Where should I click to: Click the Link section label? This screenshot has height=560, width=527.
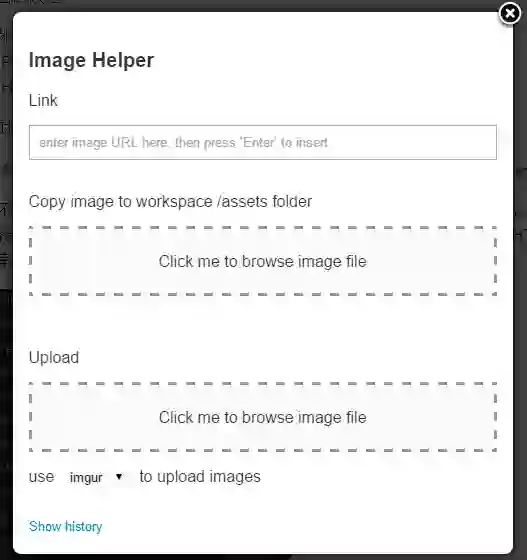pyautogui.click(x=43, y=100)
